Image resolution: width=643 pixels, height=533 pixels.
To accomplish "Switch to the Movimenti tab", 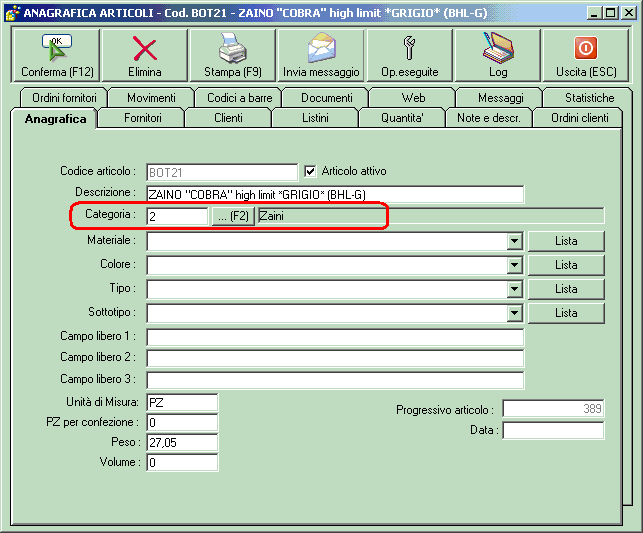I will tap(151, 98).
